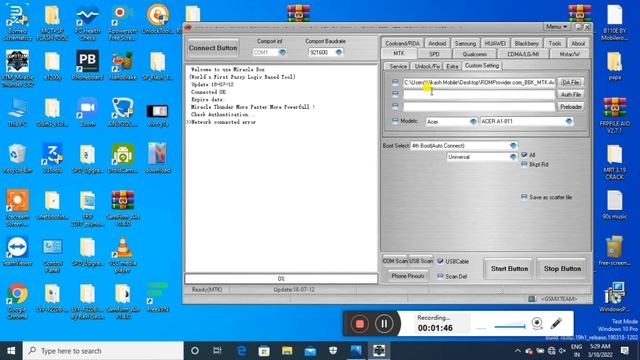
Task: Enable Save as scatter file checkbox
Action: (524, 197)
